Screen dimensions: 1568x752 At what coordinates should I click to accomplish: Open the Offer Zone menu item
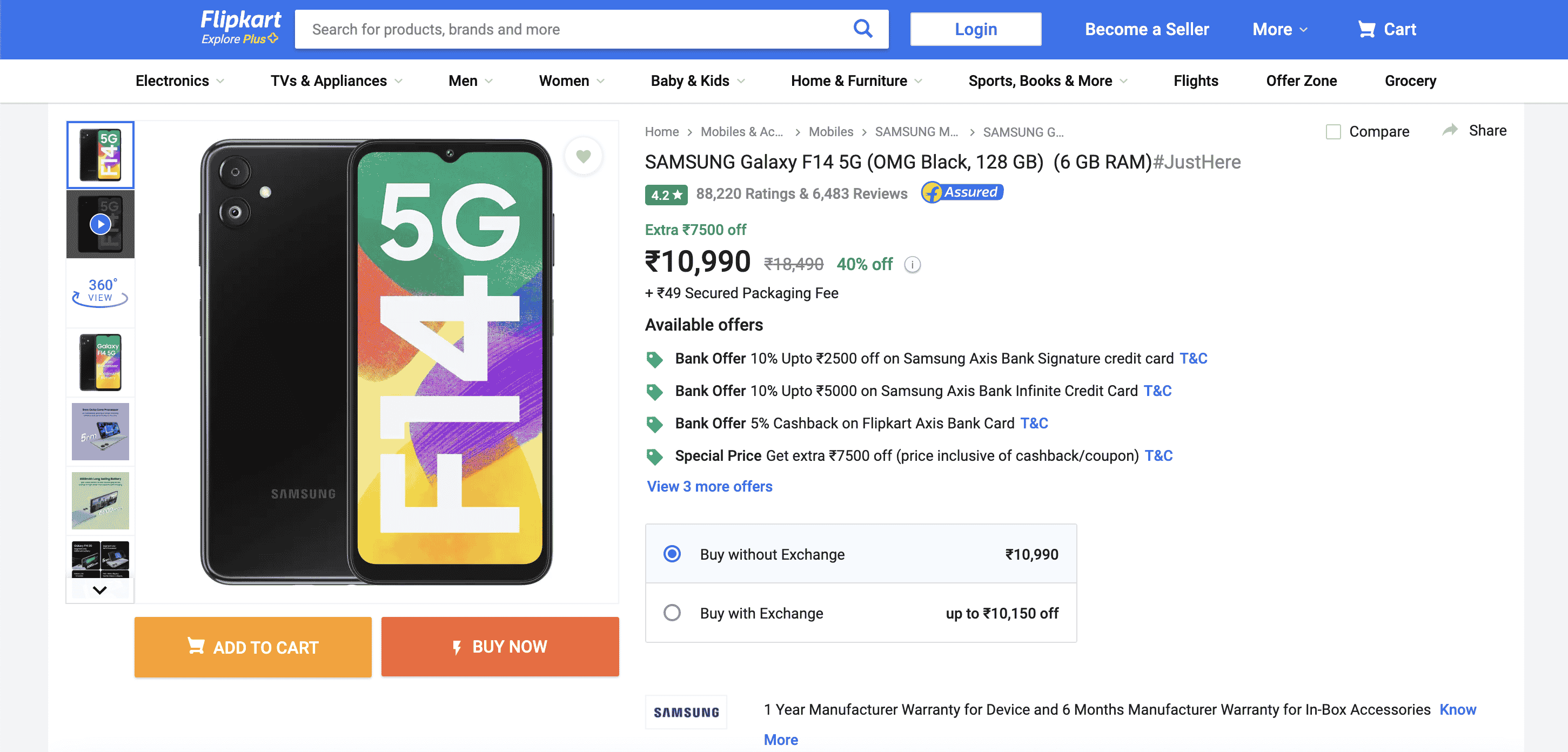1301,81
